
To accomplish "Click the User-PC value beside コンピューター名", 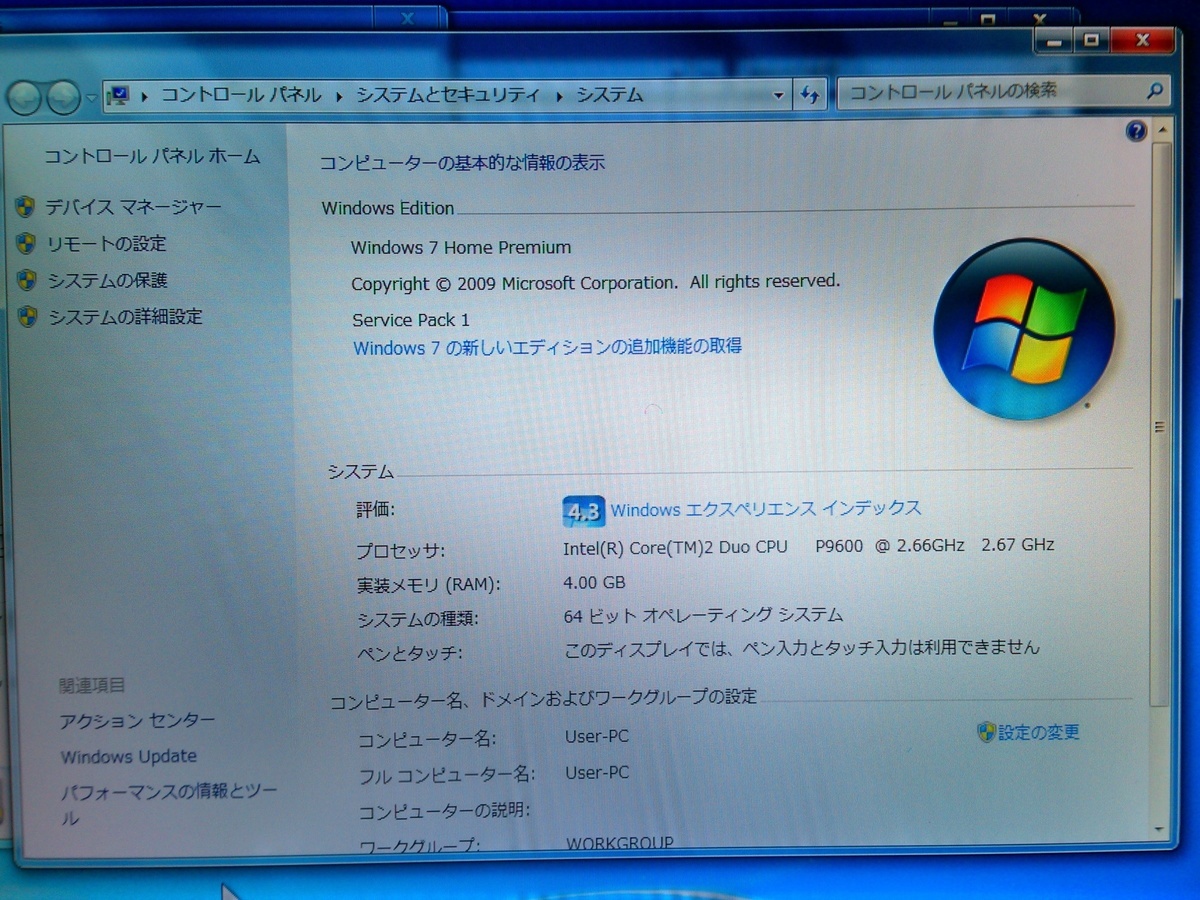I will point(597,737).
